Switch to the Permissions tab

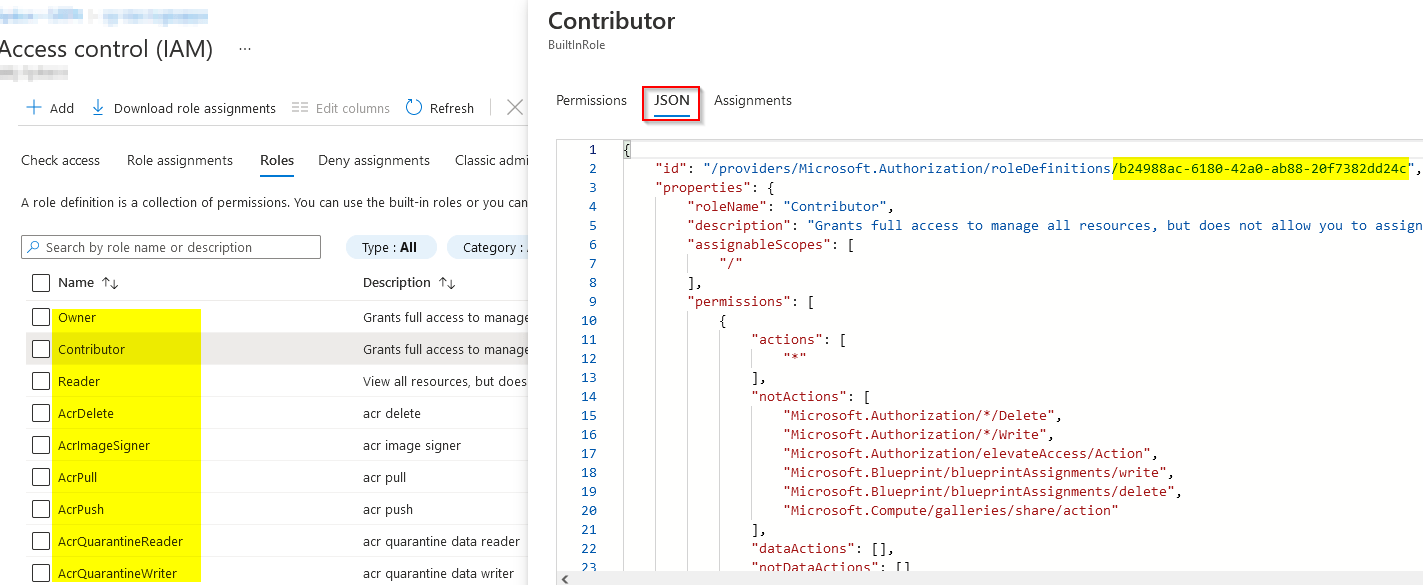coord(591,100)
